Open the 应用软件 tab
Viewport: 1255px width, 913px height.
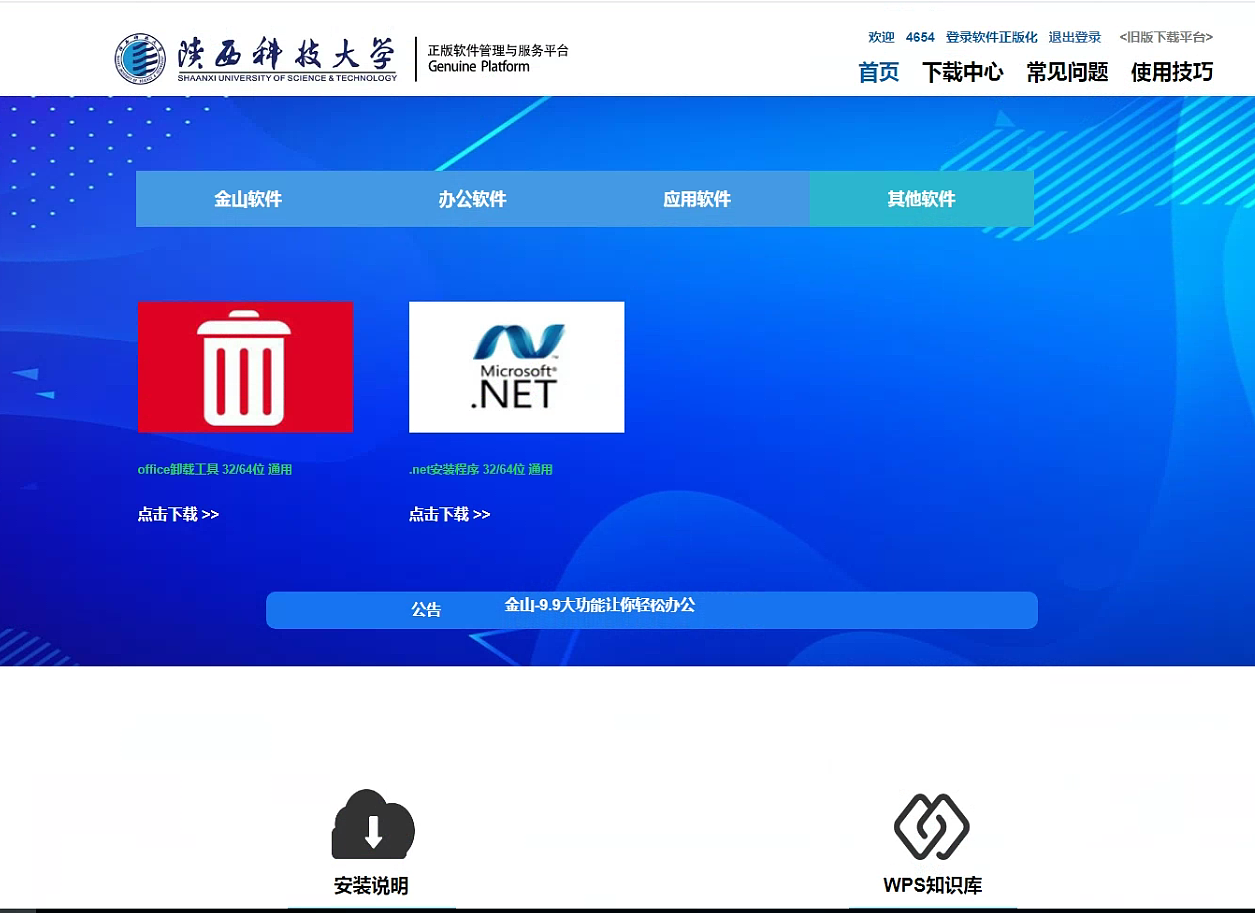(x=697, y=199)
